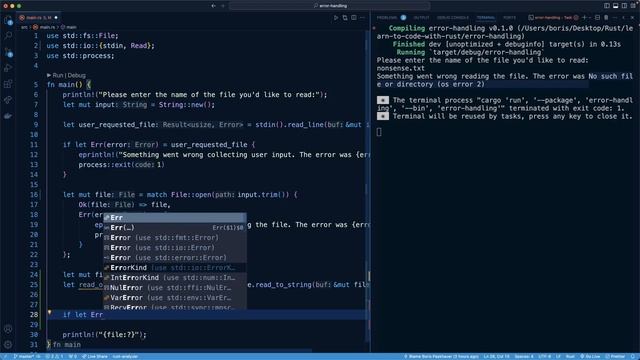Open terminal panel More Actions ellipsis
Screen dimensions: 640x360
[x=615, y=18]
